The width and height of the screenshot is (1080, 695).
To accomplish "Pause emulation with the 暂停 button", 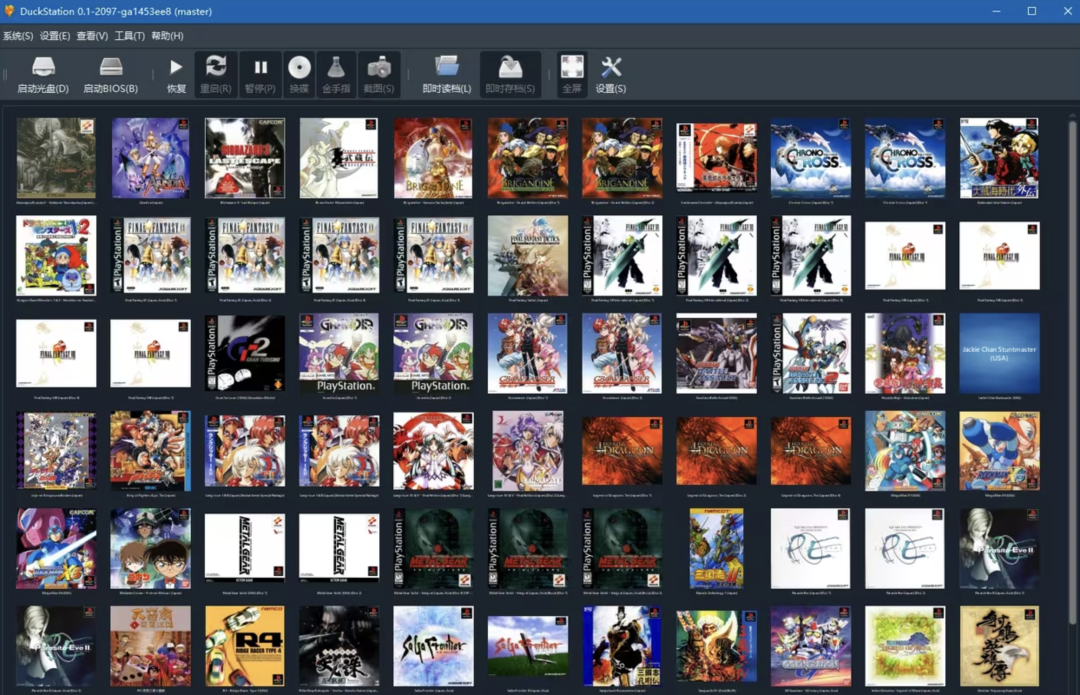I will [260, 74].
